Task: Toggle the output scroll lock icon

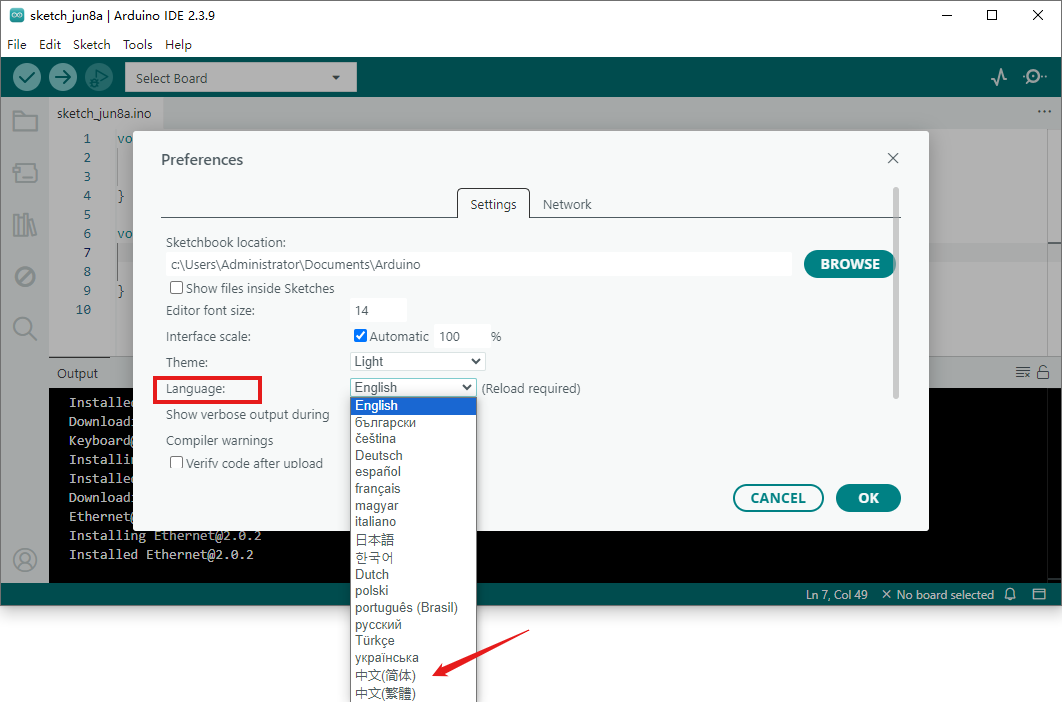Action: [1043, 372]
